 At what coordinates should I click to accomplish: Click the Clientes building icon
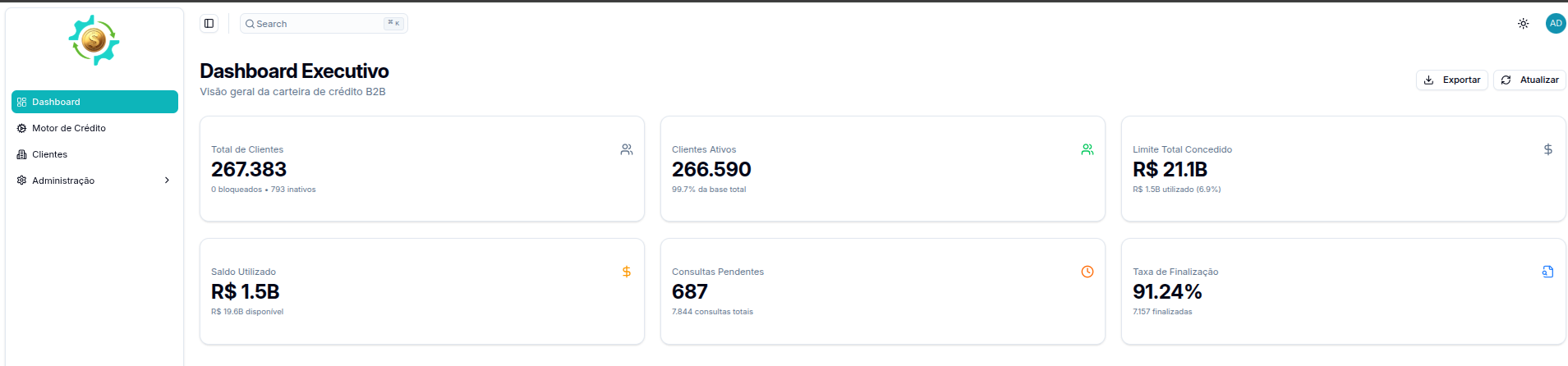(22, 154)
